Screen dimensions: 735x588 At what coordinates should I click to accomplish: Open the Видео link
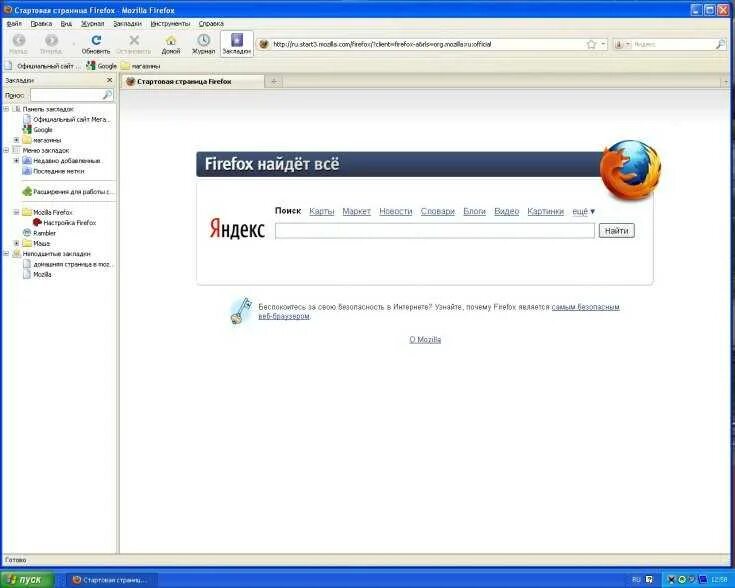tap(507, 211)
